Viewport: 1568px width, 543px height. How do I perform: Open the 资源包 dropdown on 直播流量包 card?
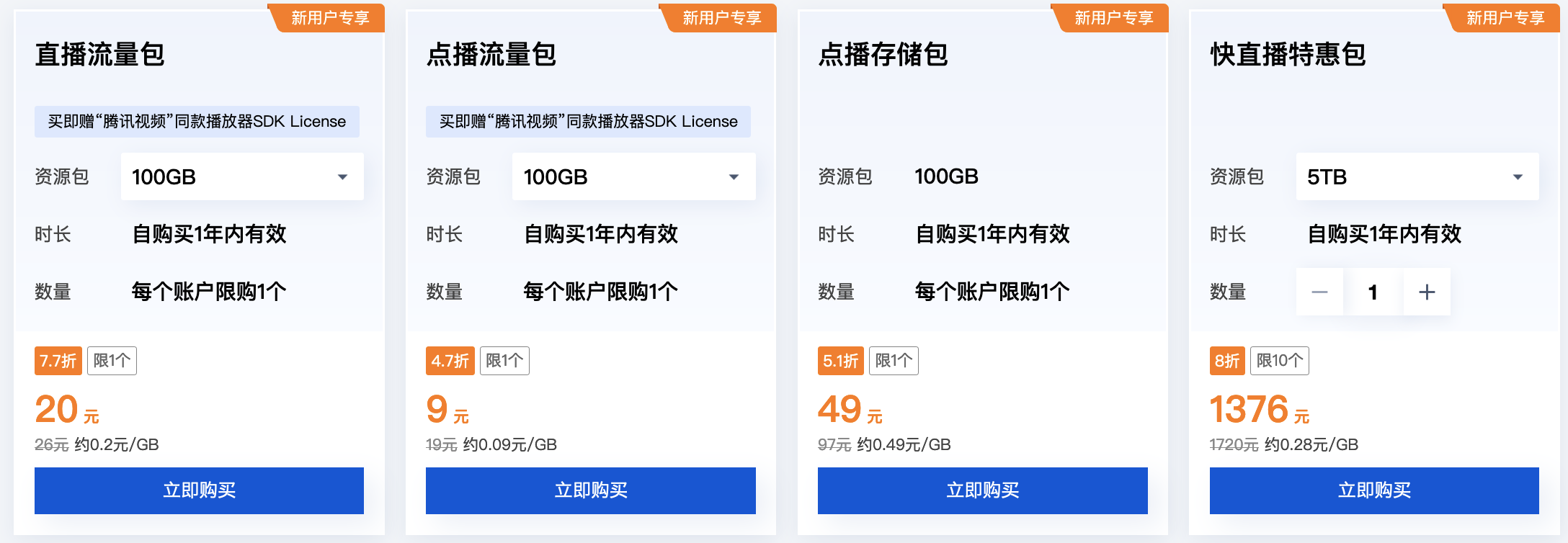tap(242, 176)
